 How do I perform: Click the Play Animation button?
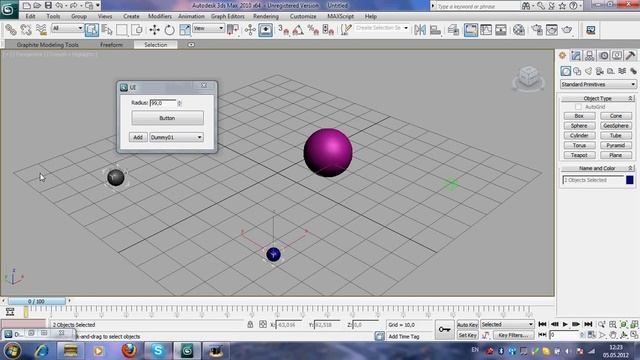click(565, 324)
